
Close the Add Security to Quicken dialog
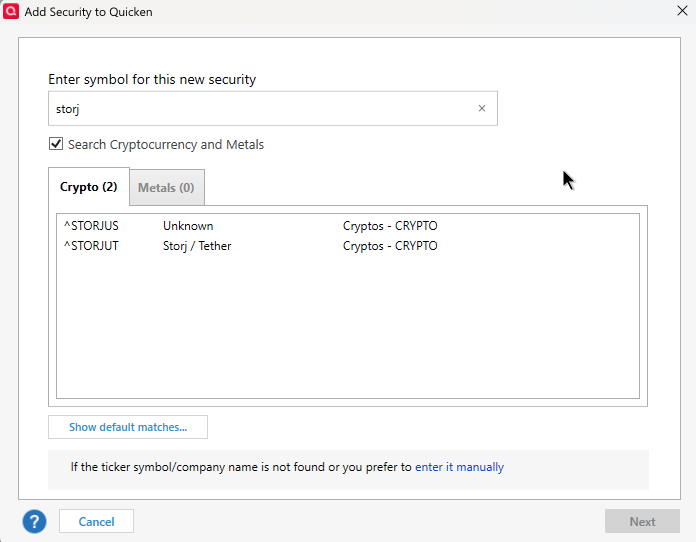(x=682, y=11)
